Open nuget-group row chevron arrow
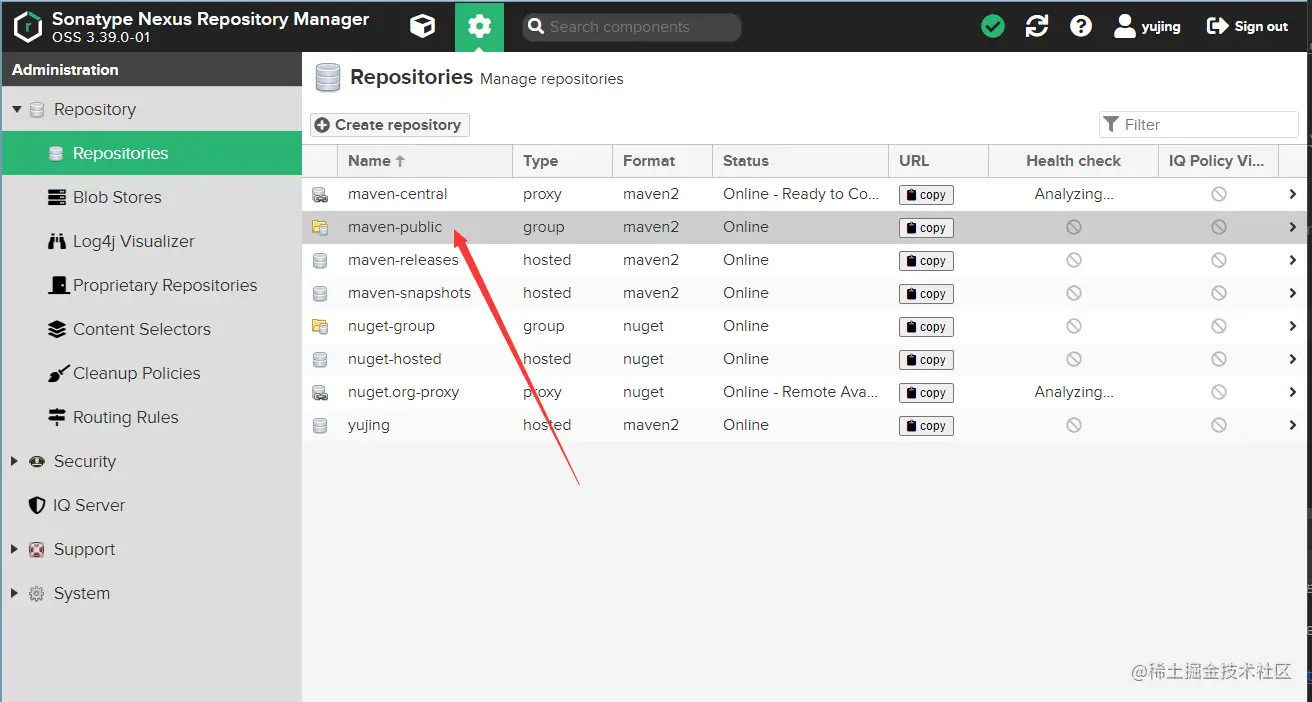 pyautogui.click(x=1293, y=326)
